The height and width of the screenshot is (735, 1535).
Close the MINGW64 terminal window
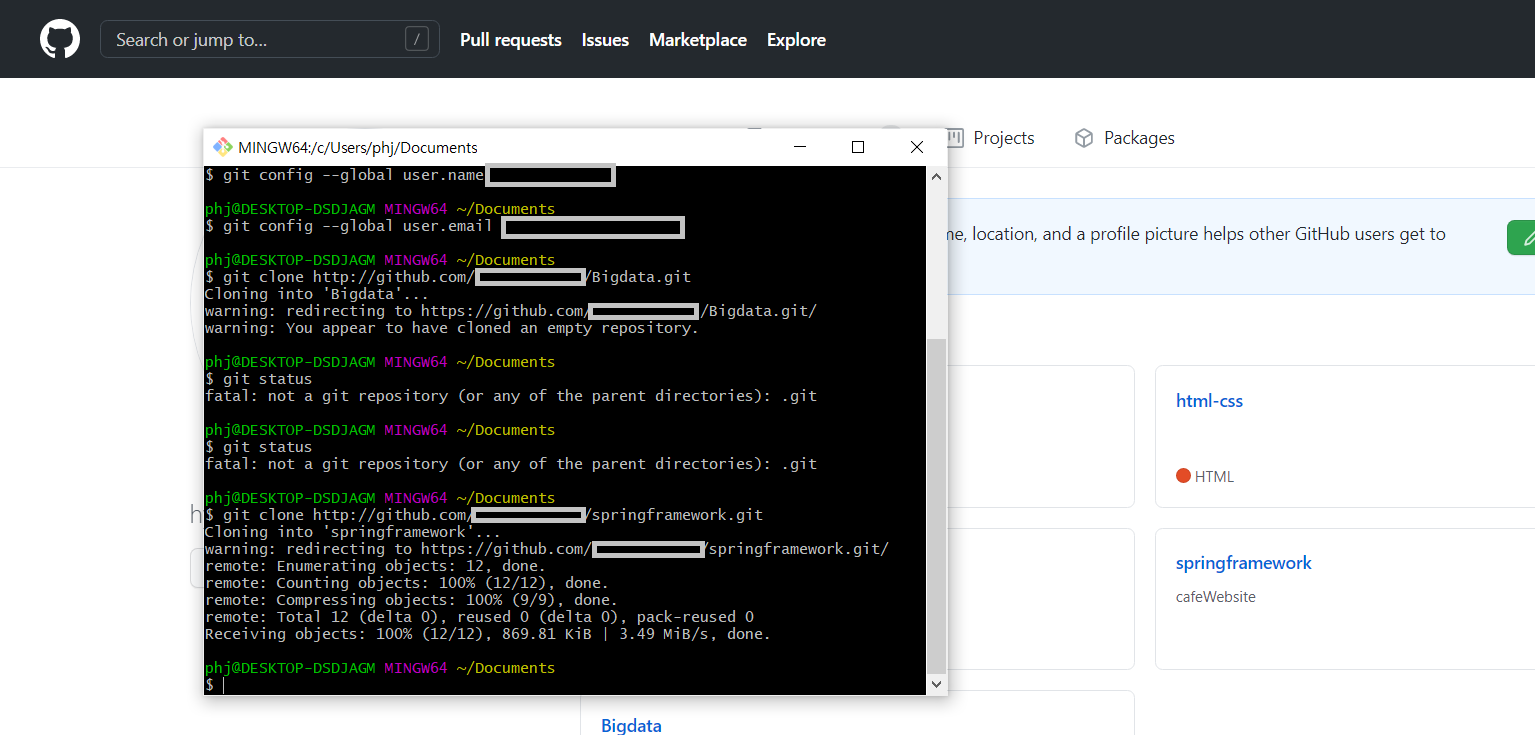coord(916,147)
